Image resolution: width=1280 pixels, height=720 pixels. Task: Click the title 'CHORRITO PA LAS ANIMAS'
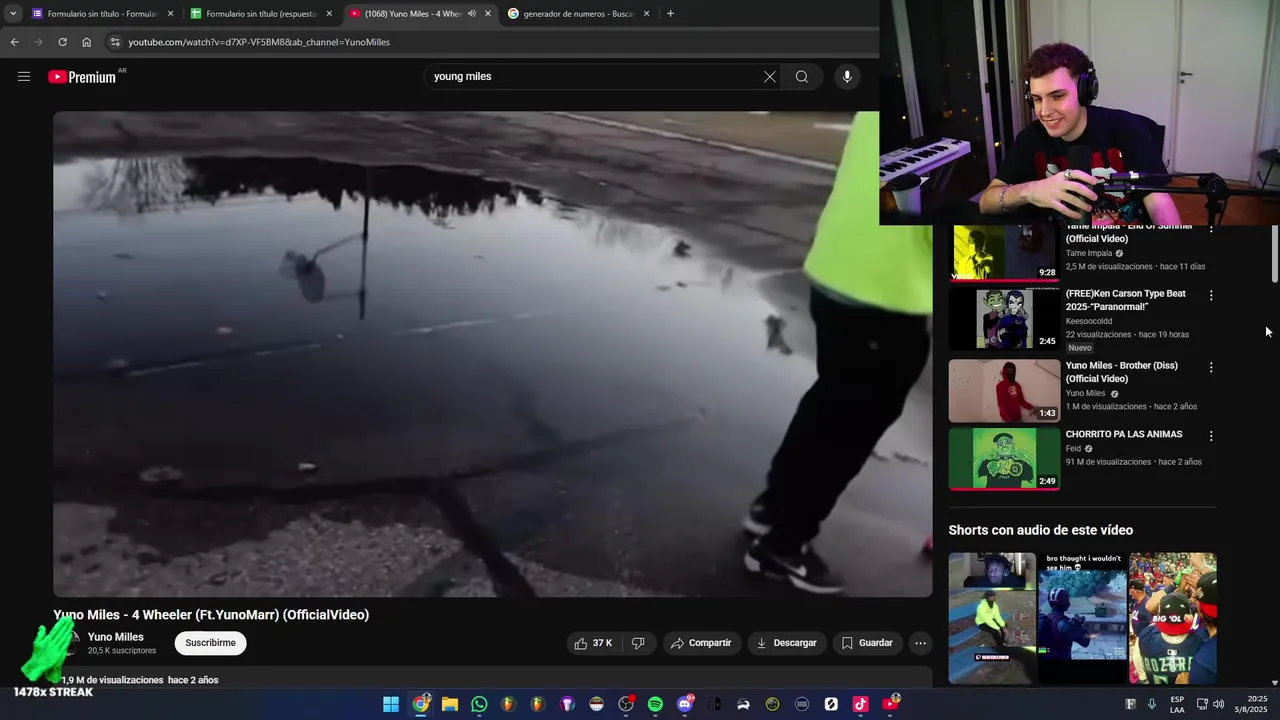pos(1124,435)
